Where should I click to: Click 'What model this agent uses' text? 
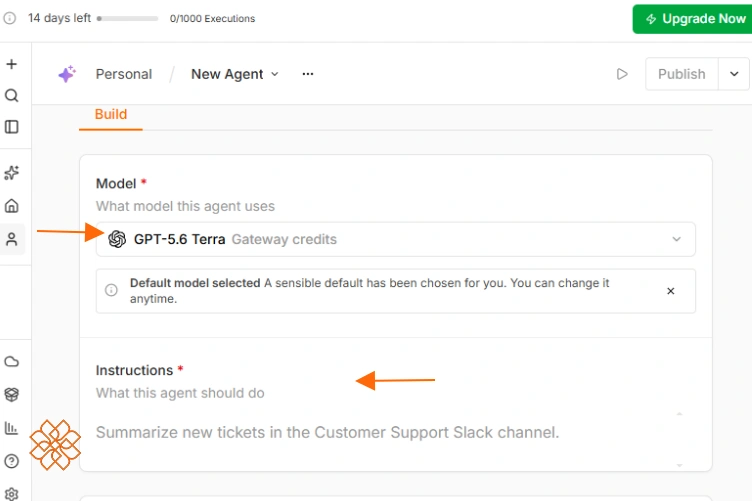click(185, 206)
